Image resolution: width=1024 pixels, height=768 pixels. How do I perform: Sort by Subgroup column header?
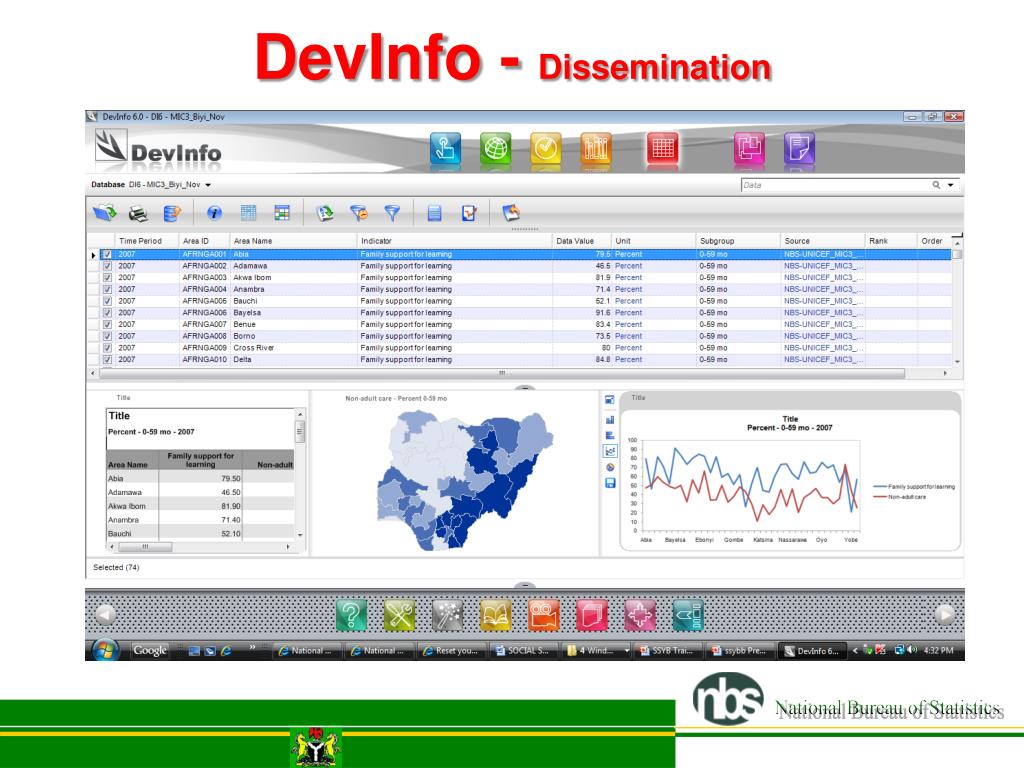(737, 241)
